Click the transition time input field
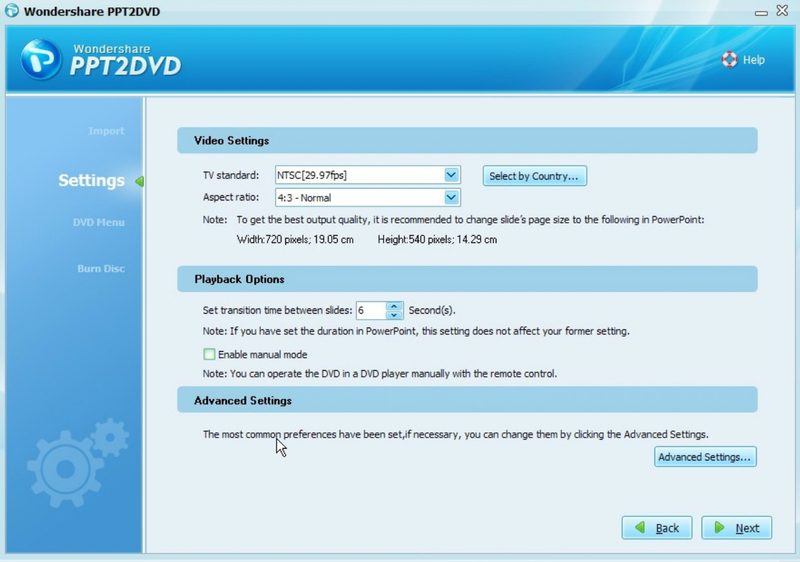Image resolution: width=800 pixels, height=562 pixels. [371, 310]
